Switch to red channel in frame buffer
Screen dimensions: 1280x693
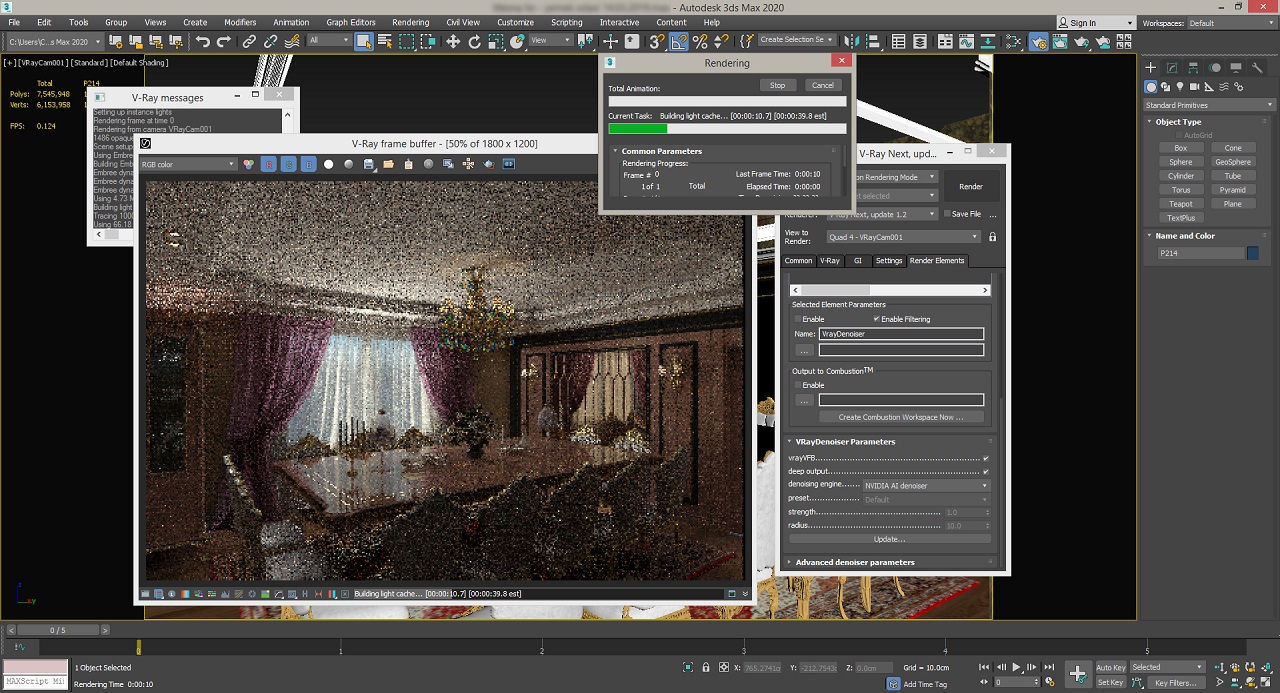(x=268, y=164)
